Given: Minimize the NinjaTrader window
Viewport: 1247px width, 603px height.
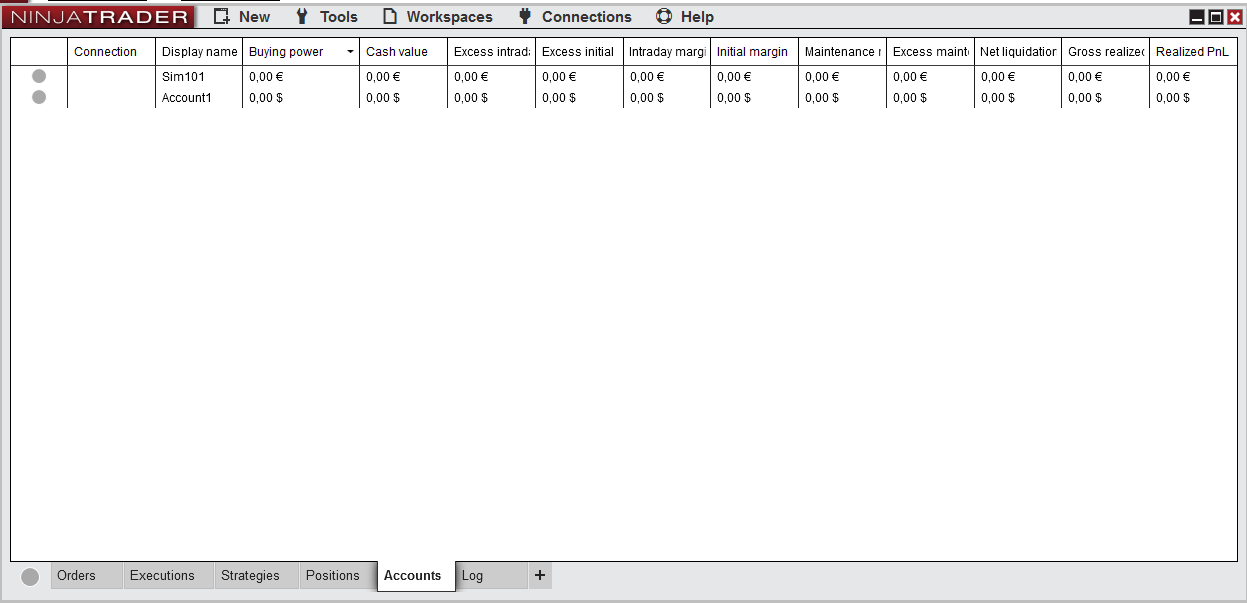Looking at the screenshot, I should (x=1197, y=17).
